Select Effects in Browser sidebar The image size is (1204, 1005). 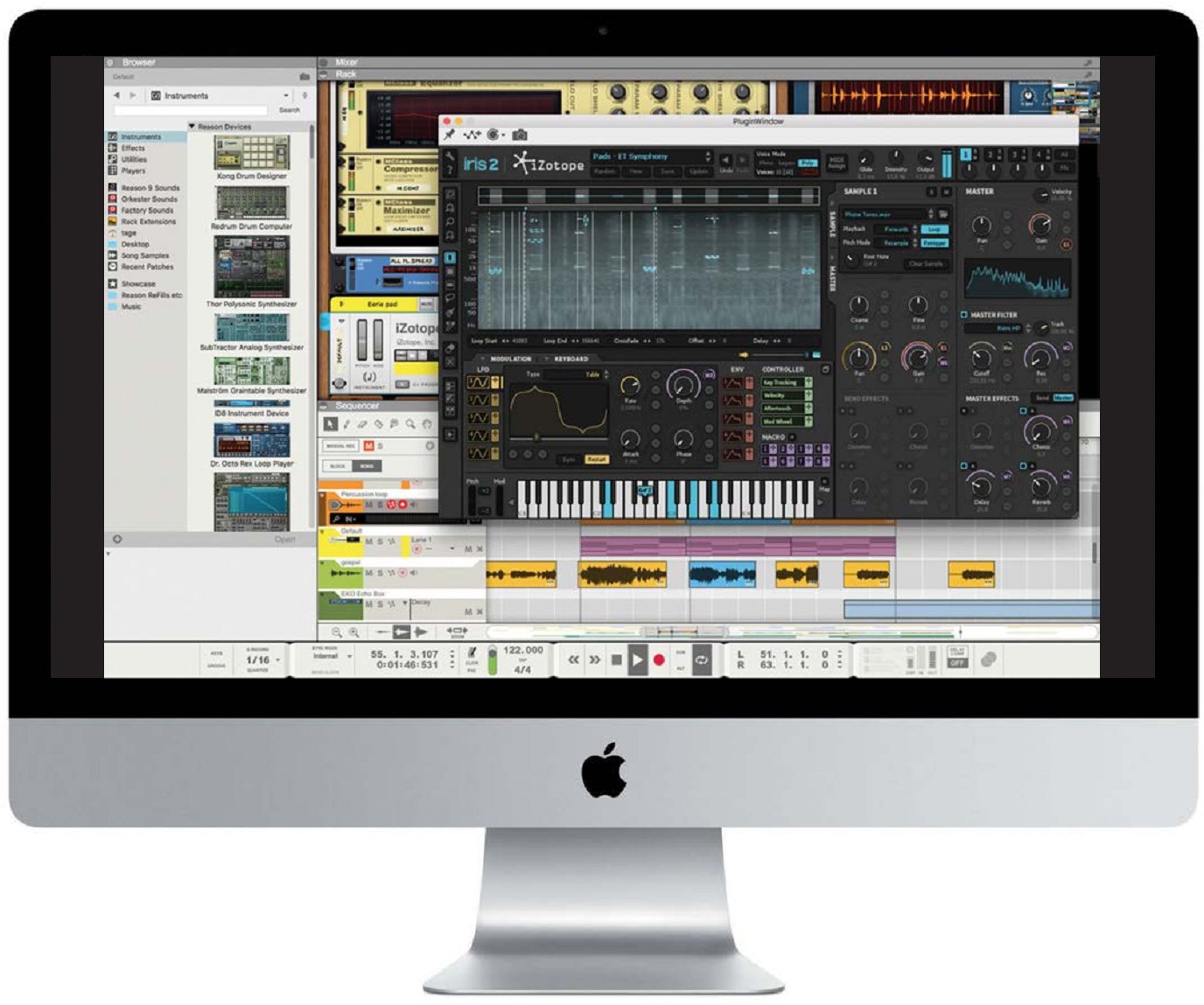tap(133, 148)
